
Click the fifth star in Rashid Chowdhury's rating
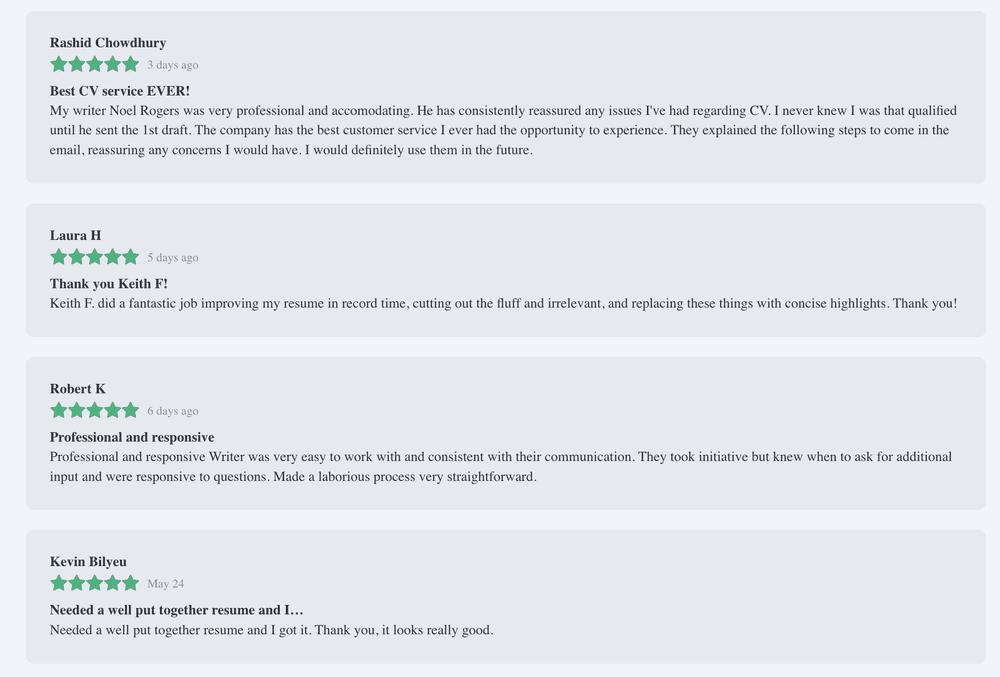coord(131,64)
